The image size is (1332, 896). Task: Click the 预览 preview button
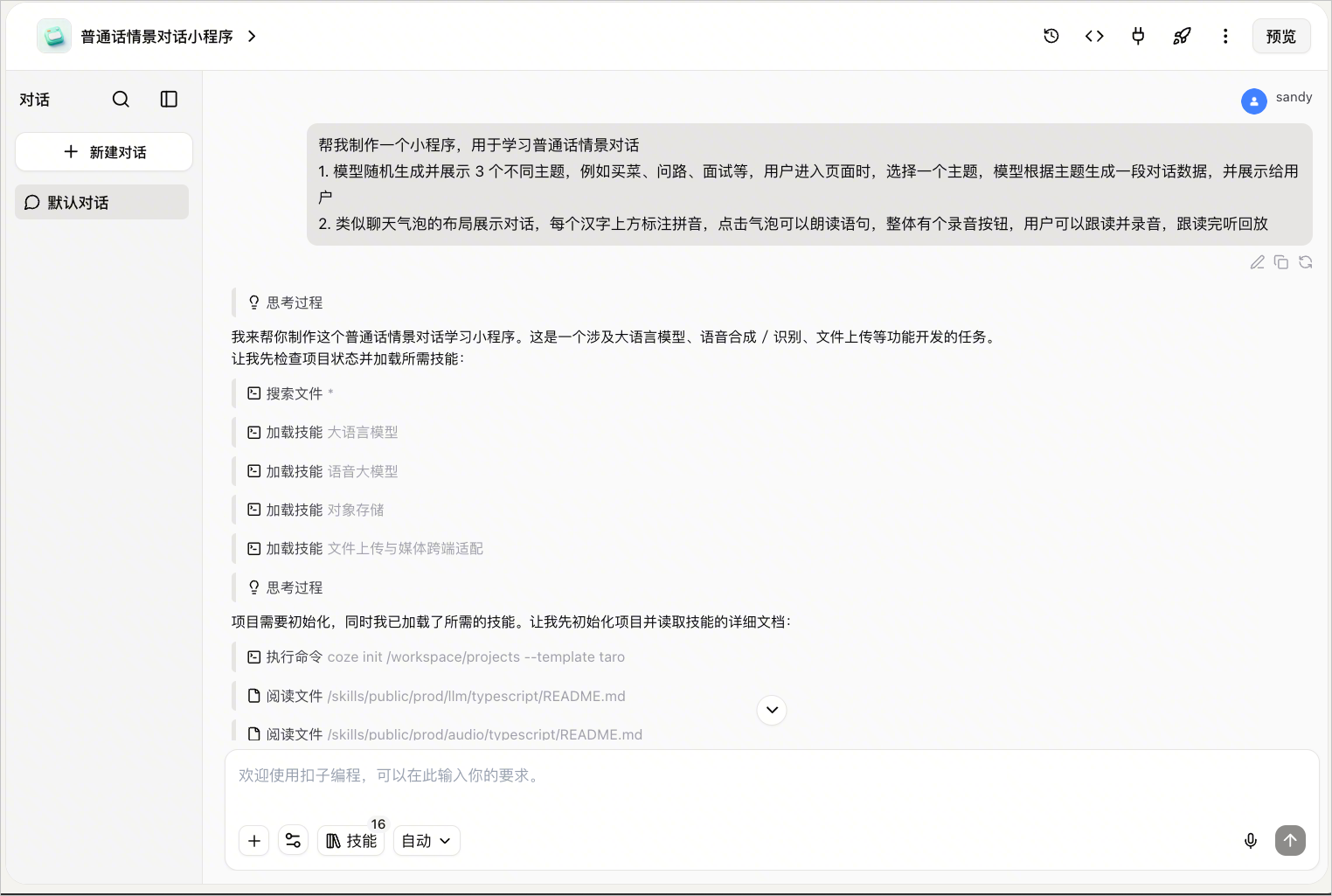1281,36
